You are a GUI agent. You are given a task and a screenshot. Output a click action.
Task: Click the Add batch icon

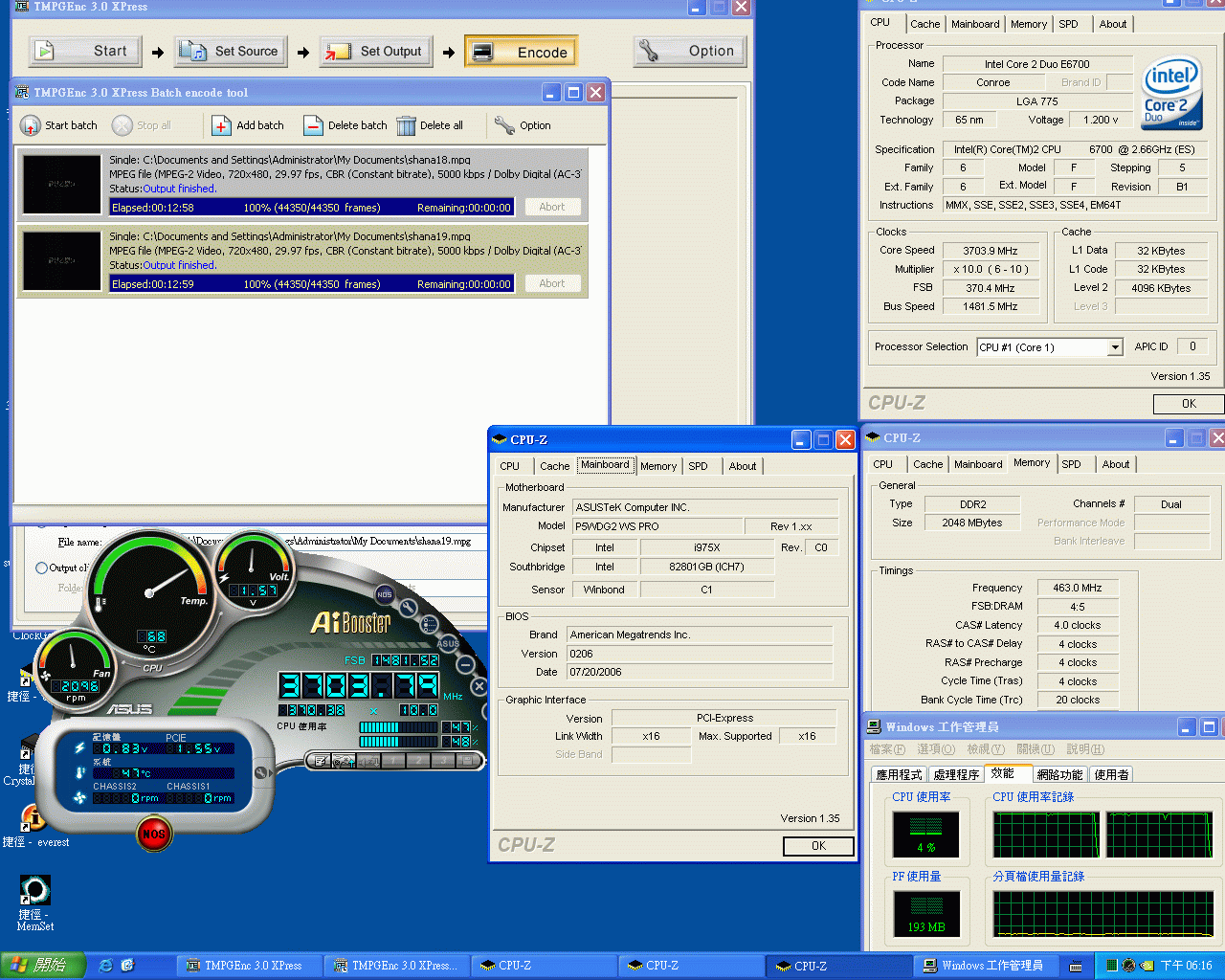[x=221, y=125]
